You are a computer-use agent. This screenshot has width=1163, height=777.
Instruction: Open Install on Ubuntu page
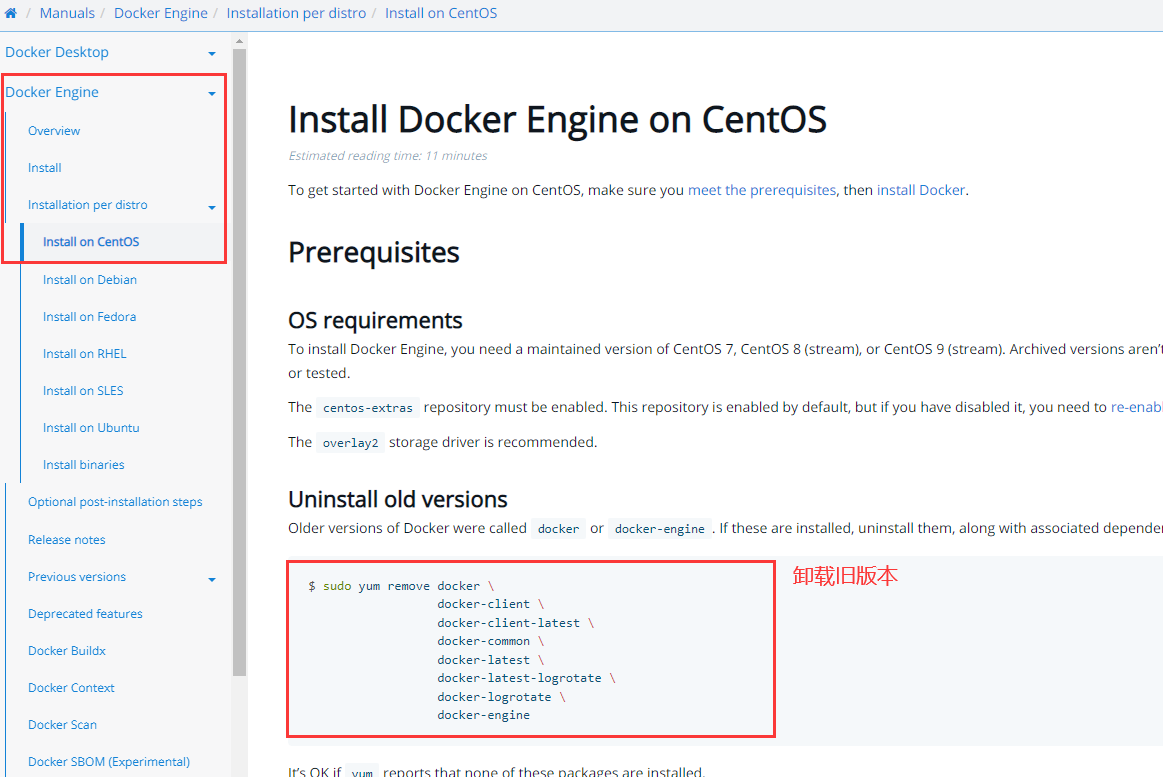(91, 428)
